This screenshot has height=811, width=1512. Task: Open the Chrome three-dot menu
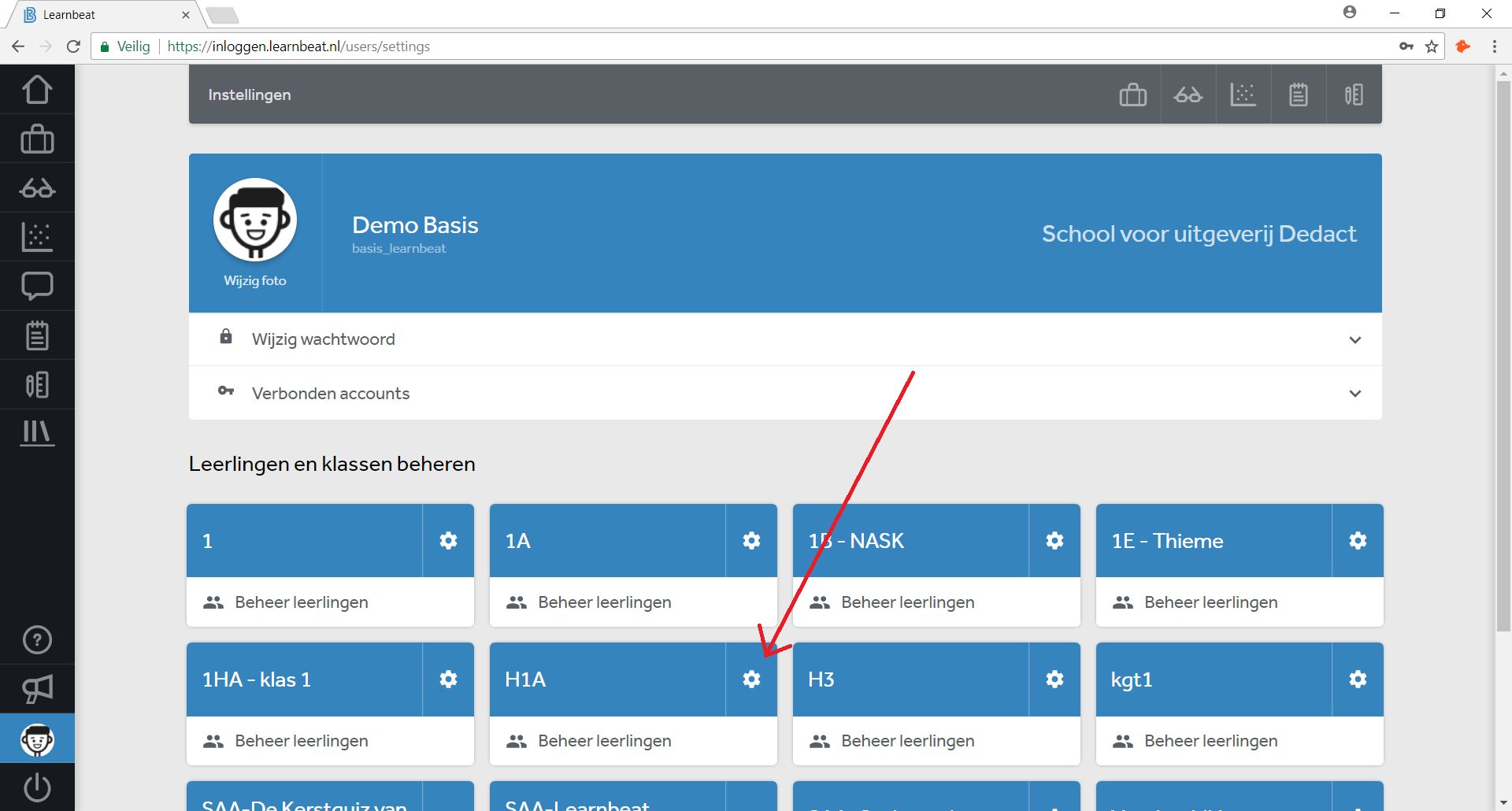tap(1494, 46)
